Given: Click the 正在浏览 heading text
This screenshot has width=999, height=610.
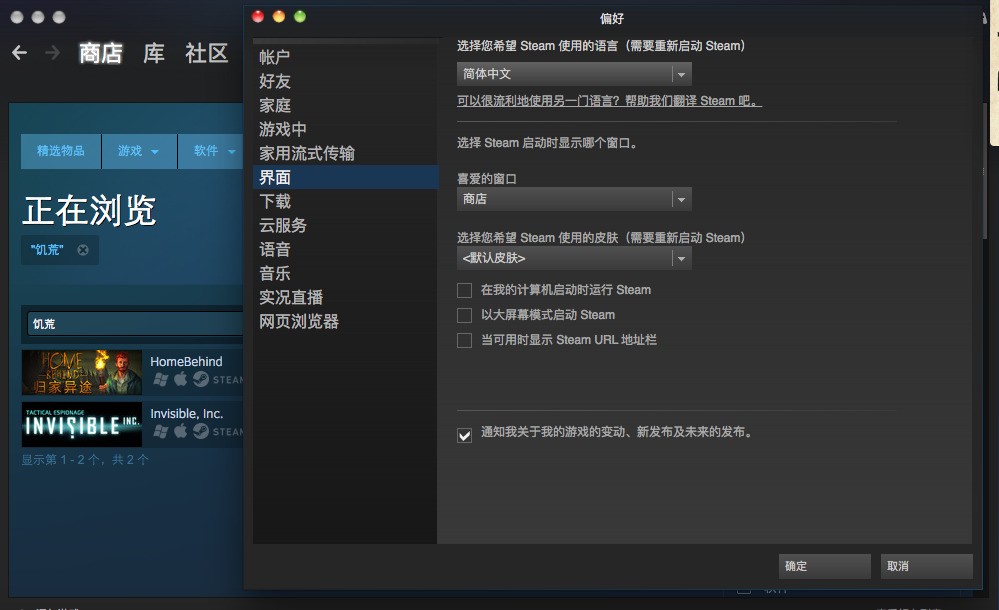Looking at the screenshot, I should (89, 210).
